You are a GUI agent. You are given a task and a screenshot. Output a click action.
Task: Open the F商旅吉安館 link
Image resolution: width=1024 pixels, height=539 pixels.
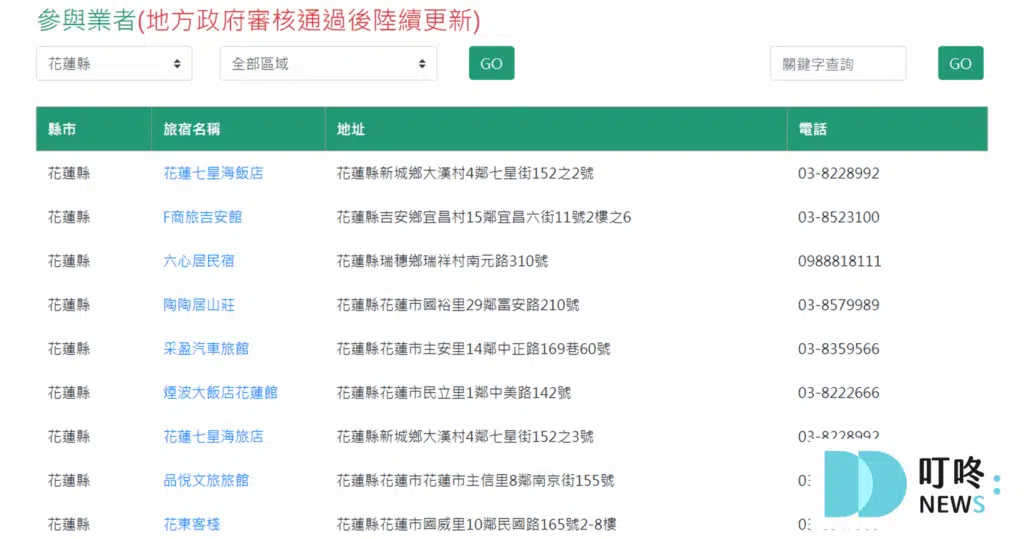tap(202, 217)
